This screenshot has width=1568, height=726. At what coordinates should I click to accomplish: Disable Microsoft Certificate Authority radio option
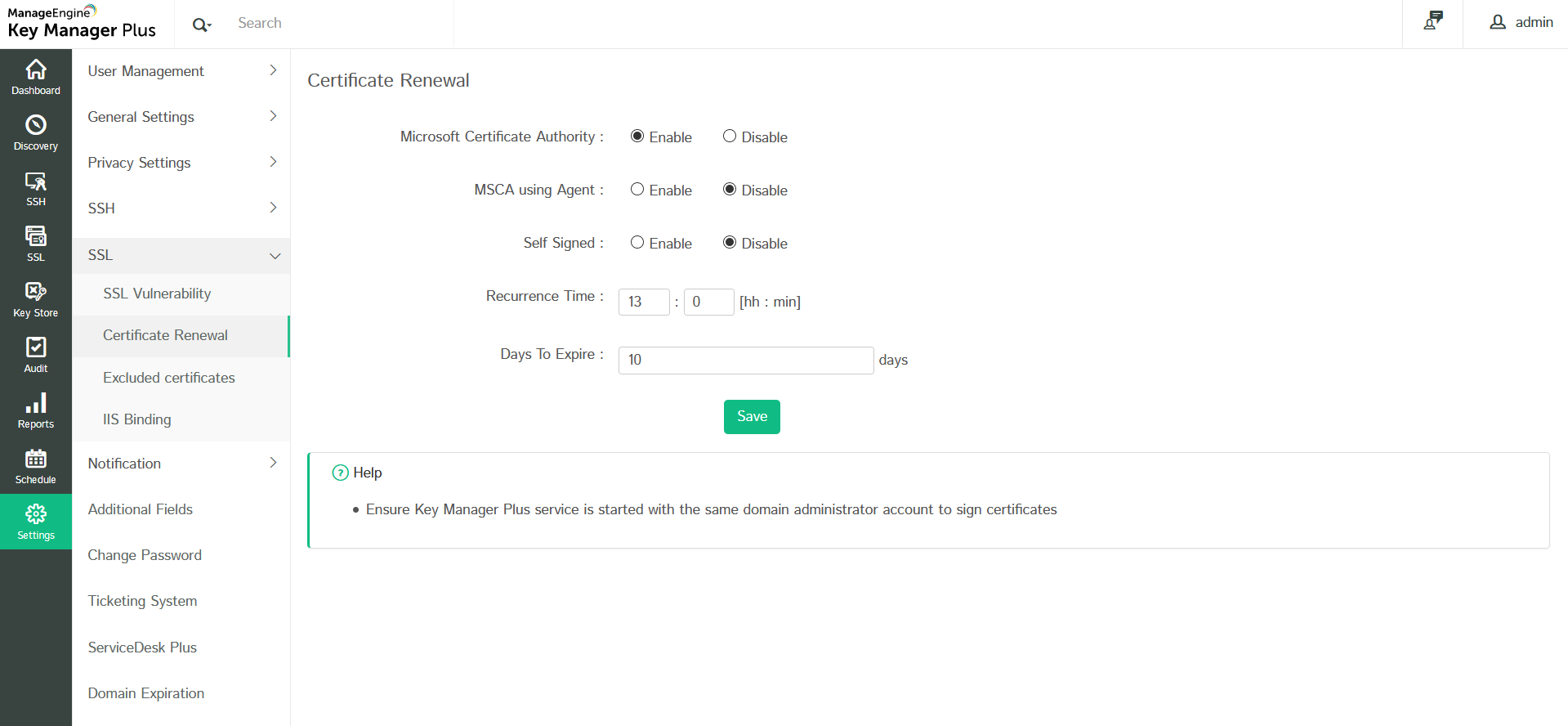(730, 137)
